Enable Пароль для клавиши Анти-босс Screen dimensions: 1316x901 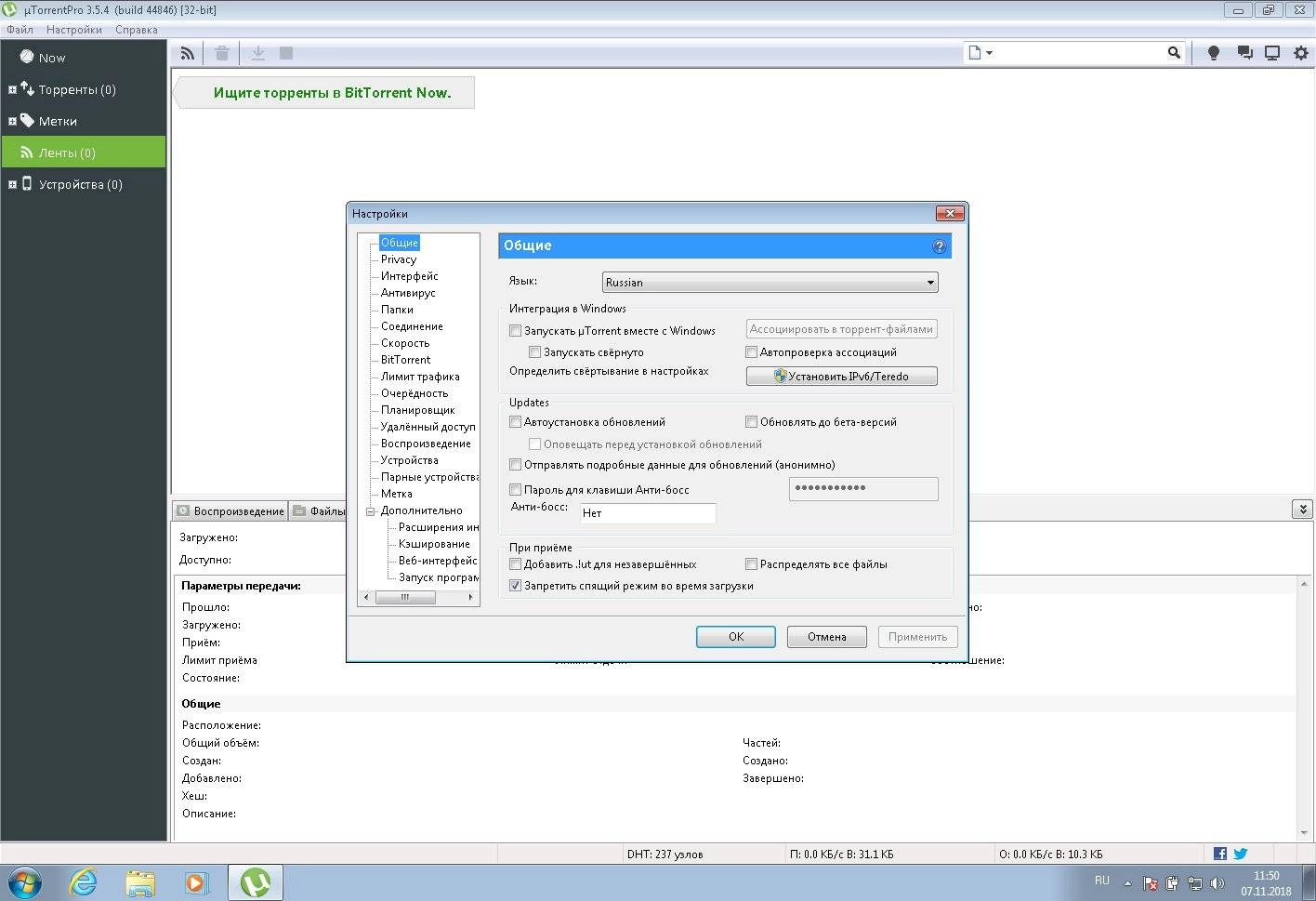[515, 490]
